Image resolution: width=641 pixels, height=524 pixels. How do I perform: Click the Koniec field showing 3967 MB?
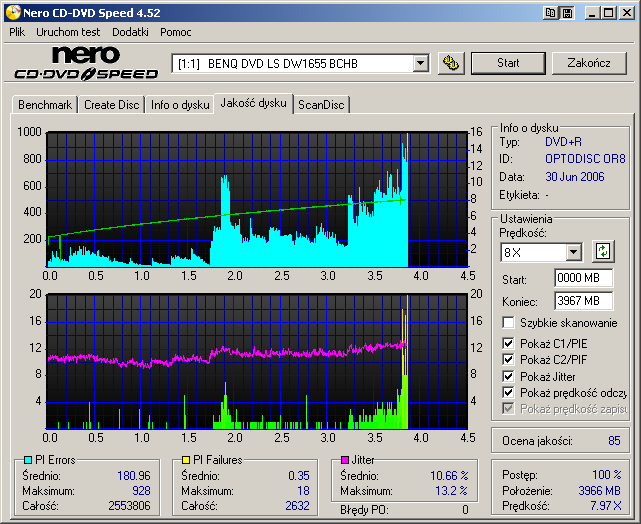(583, 301)
